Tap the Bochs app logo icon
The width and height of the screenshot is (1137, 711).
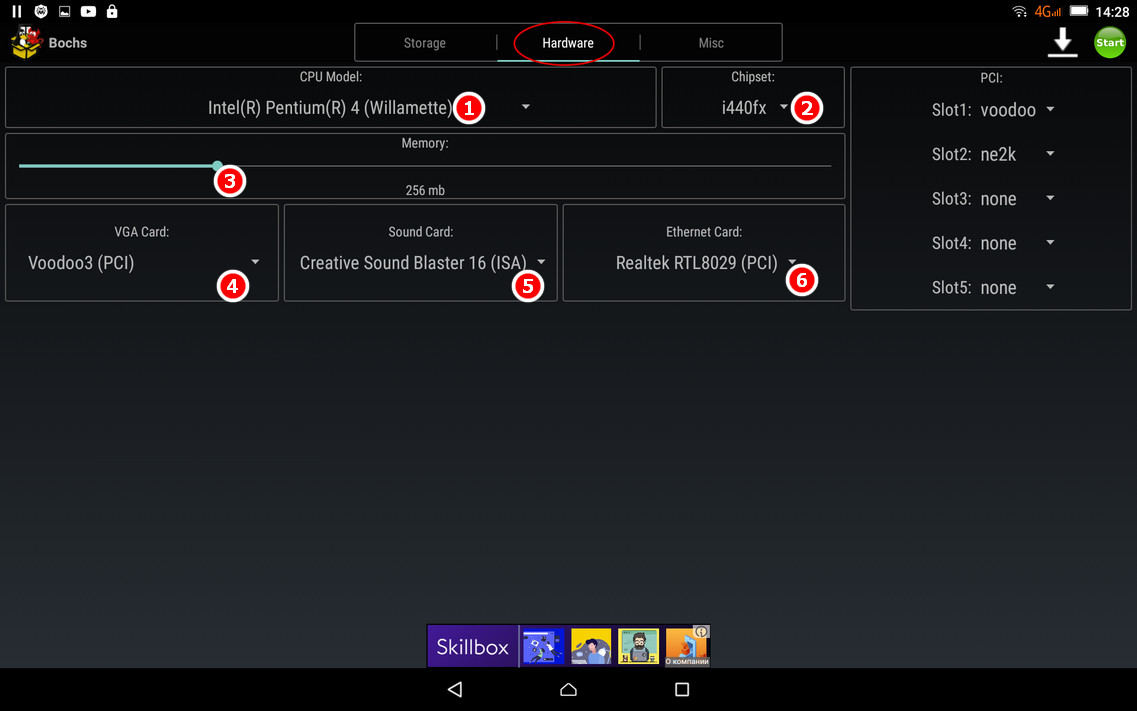point(25,42)
